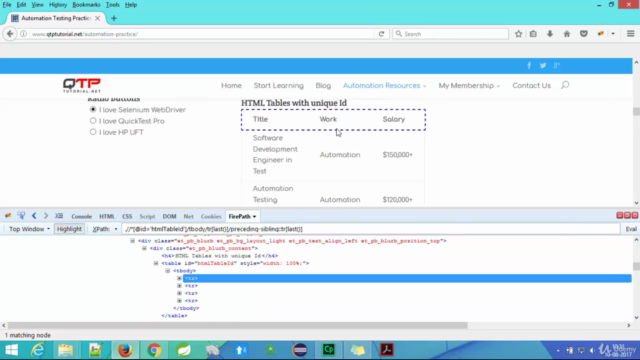Activate the Firebug inspect element icon
Screen dimensions: 640x360
(x=21, y=216)
